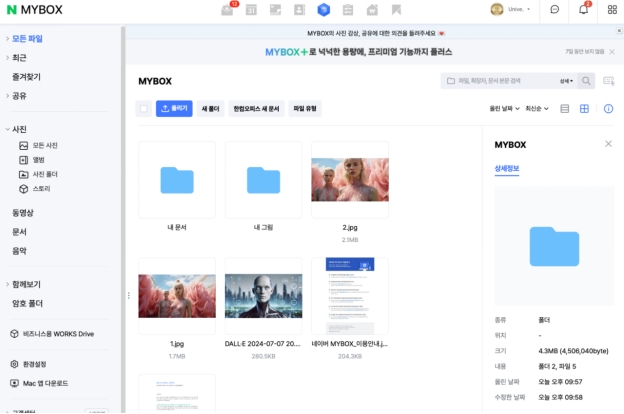Select 즐겨찾기 in sidebar
The height and width of the screenshot is (414, 624).
click(26, 77)
